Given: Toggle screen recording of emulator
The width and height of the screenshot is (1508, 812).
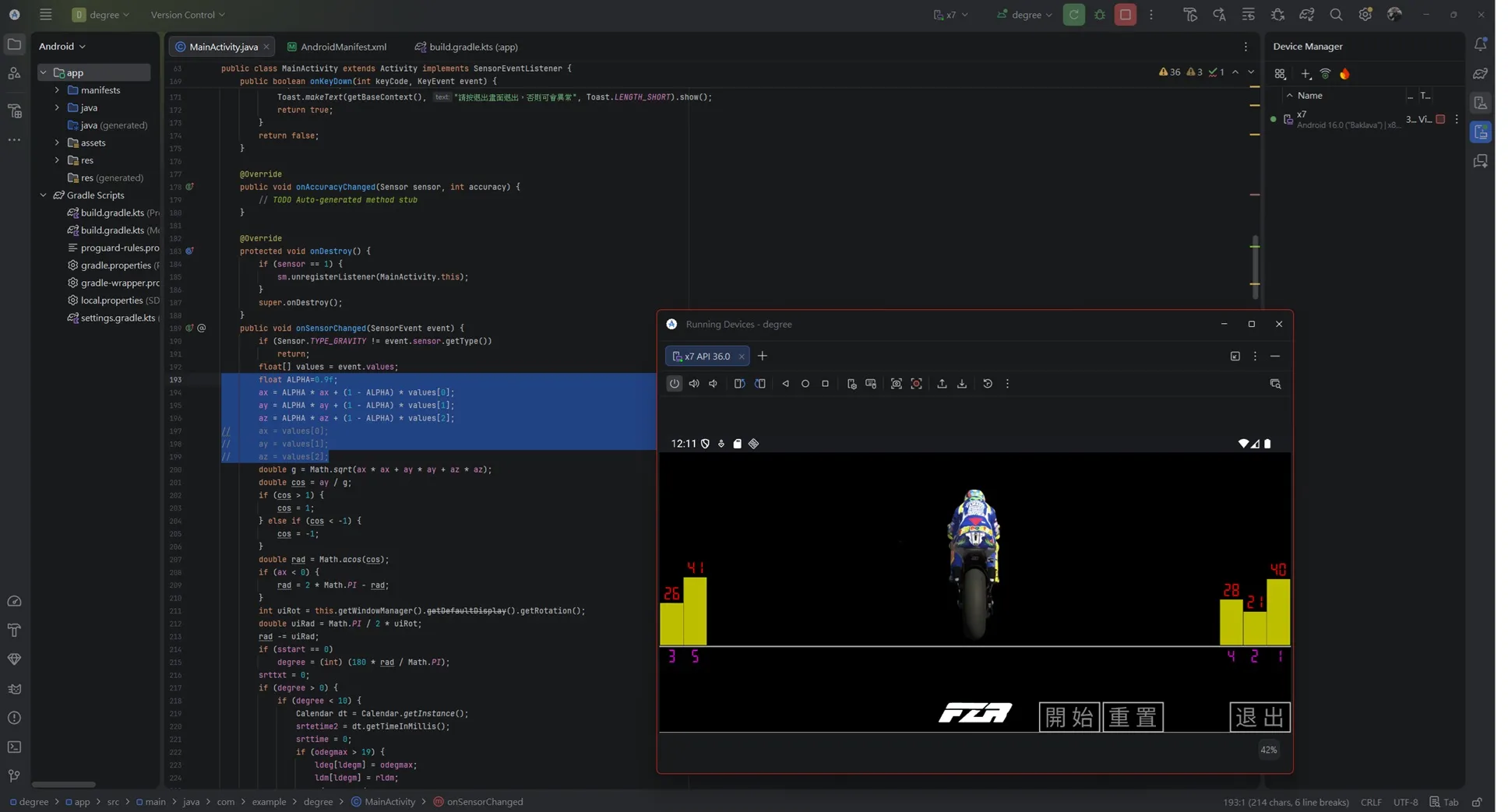Looking at the screenshot, I should coord(916,384).
